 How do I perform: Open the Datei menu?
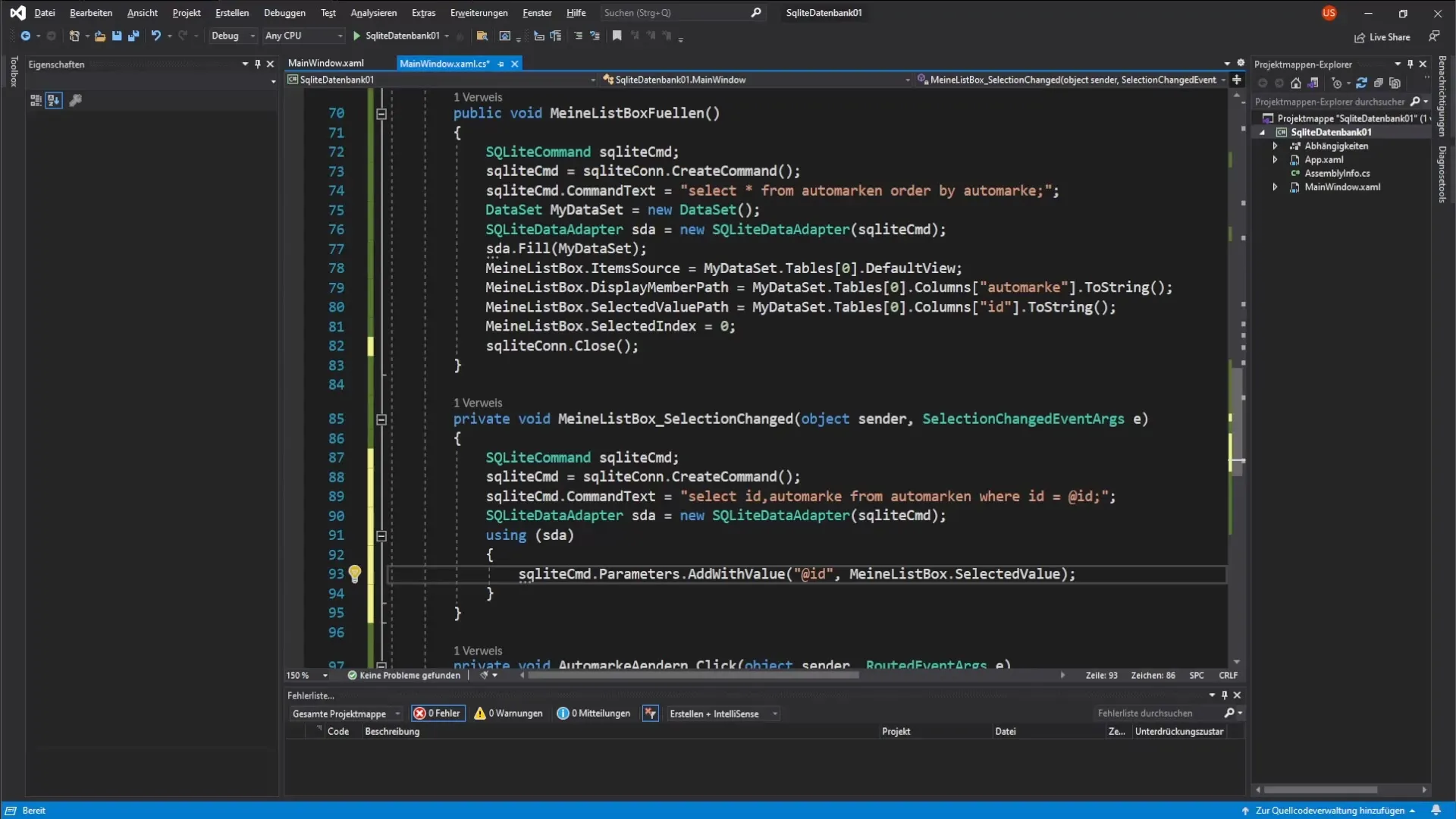click(45, 13)
